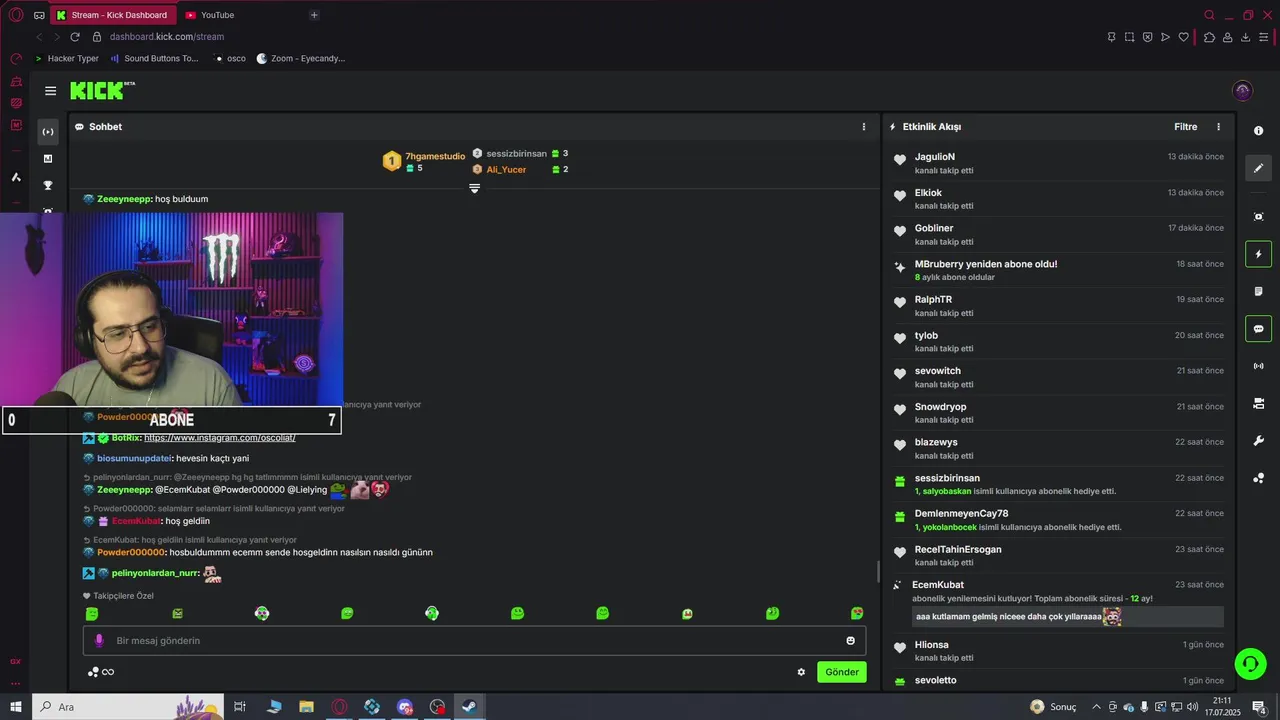Open the wrench tools icon in right rail
This screenshot has height=720, width=1280.
(1258, 441)
